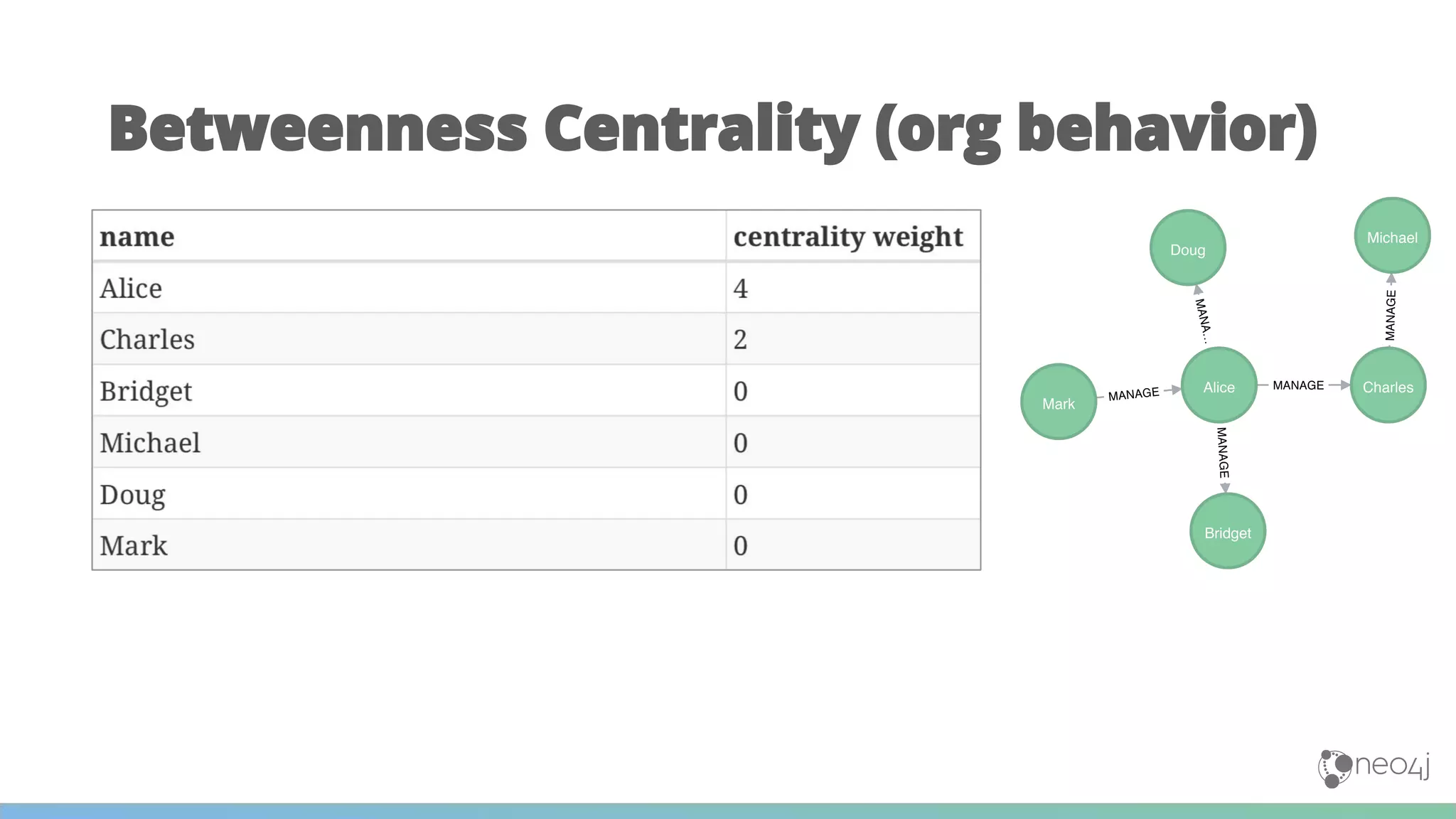The image size is (1456, 819).
Task: Select the Charles graph node
Action: (1388, 385)
